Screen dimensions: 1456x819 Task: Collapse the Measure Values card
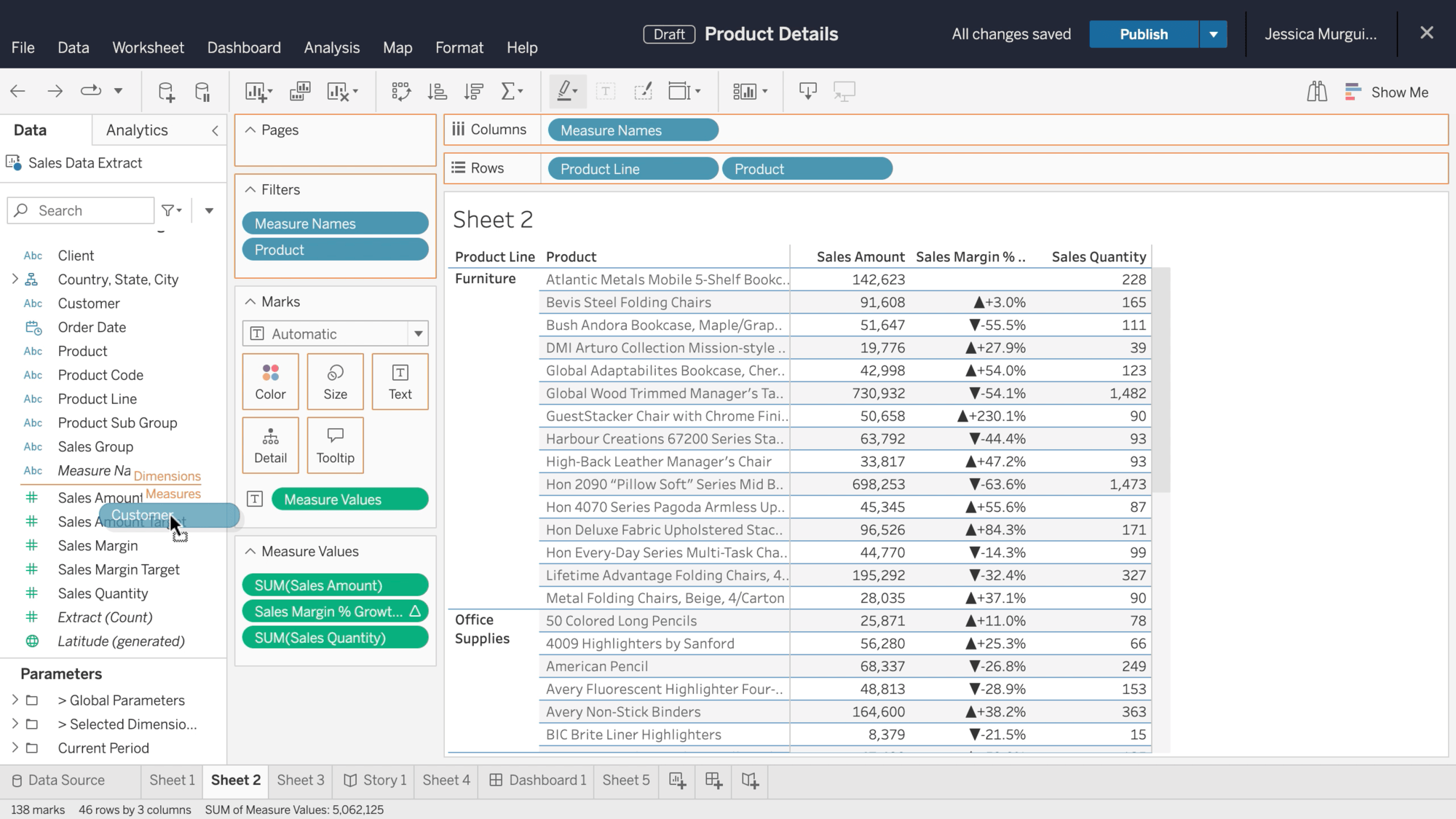pos(250,552)
